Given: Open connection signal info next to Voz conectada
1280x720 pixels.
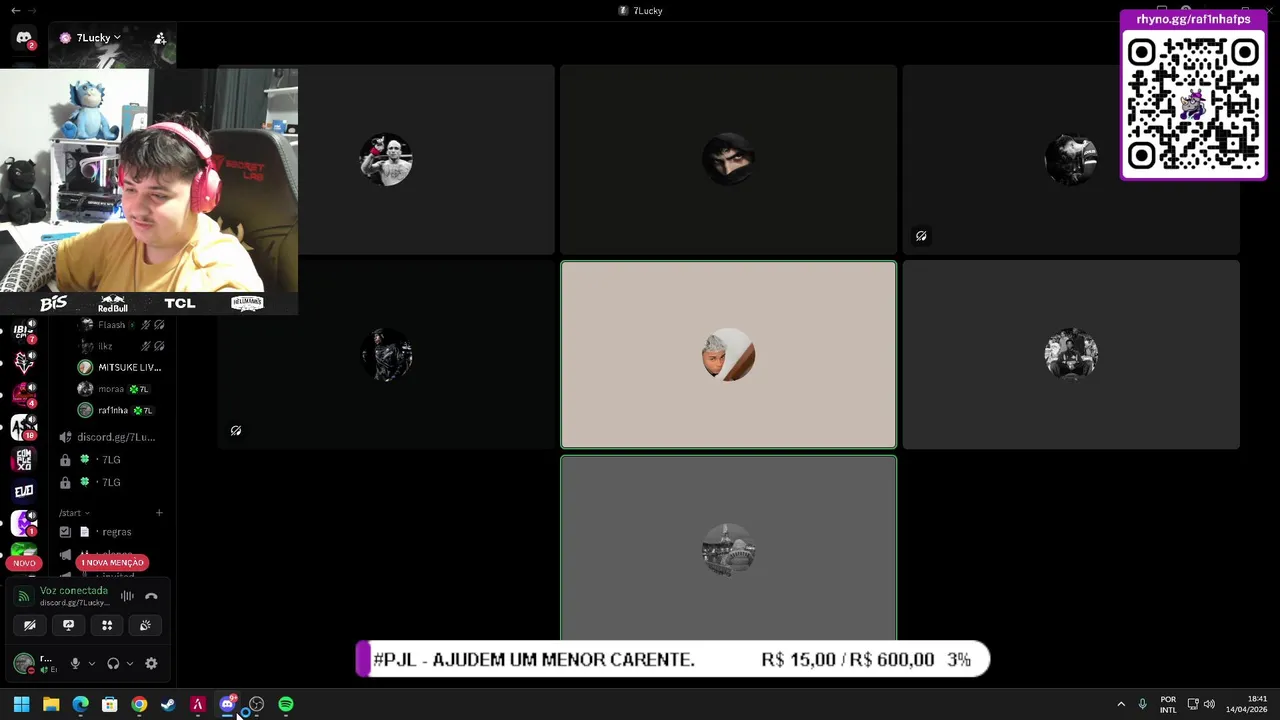Looking at the screenshot, I should 24,597.
